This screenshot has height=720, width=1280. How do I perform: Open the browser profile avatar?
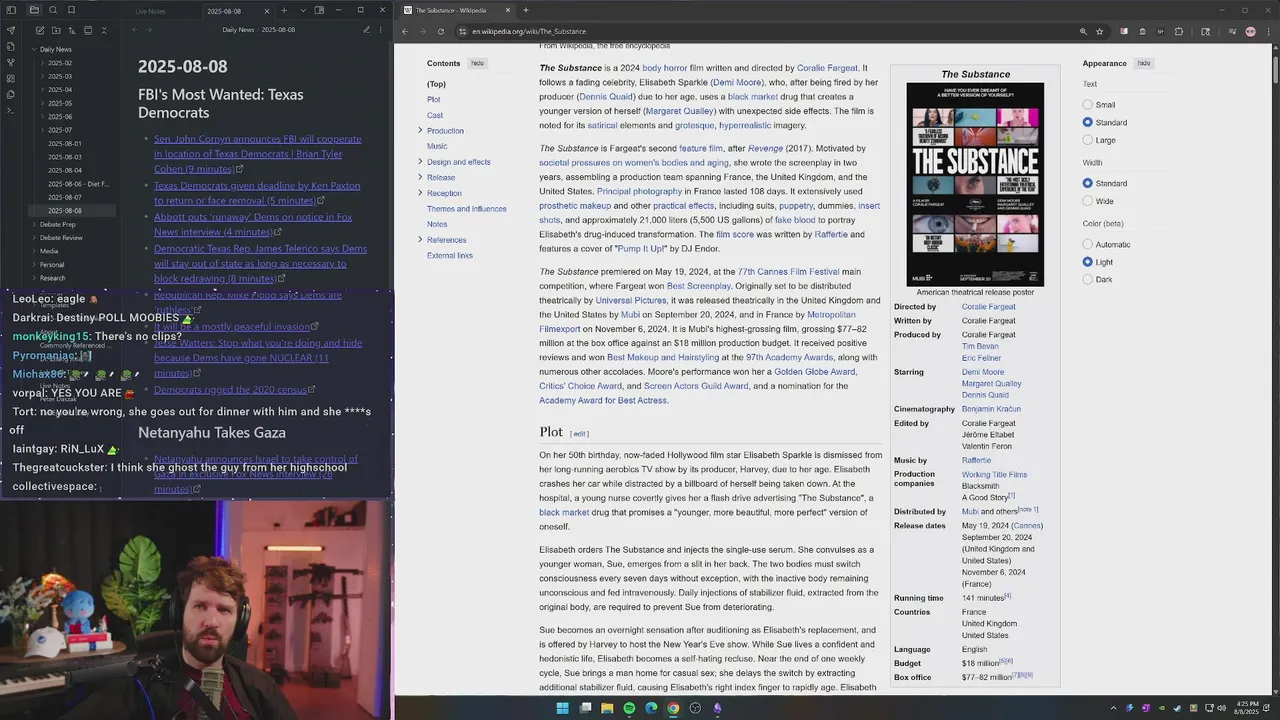[1250, 31]
